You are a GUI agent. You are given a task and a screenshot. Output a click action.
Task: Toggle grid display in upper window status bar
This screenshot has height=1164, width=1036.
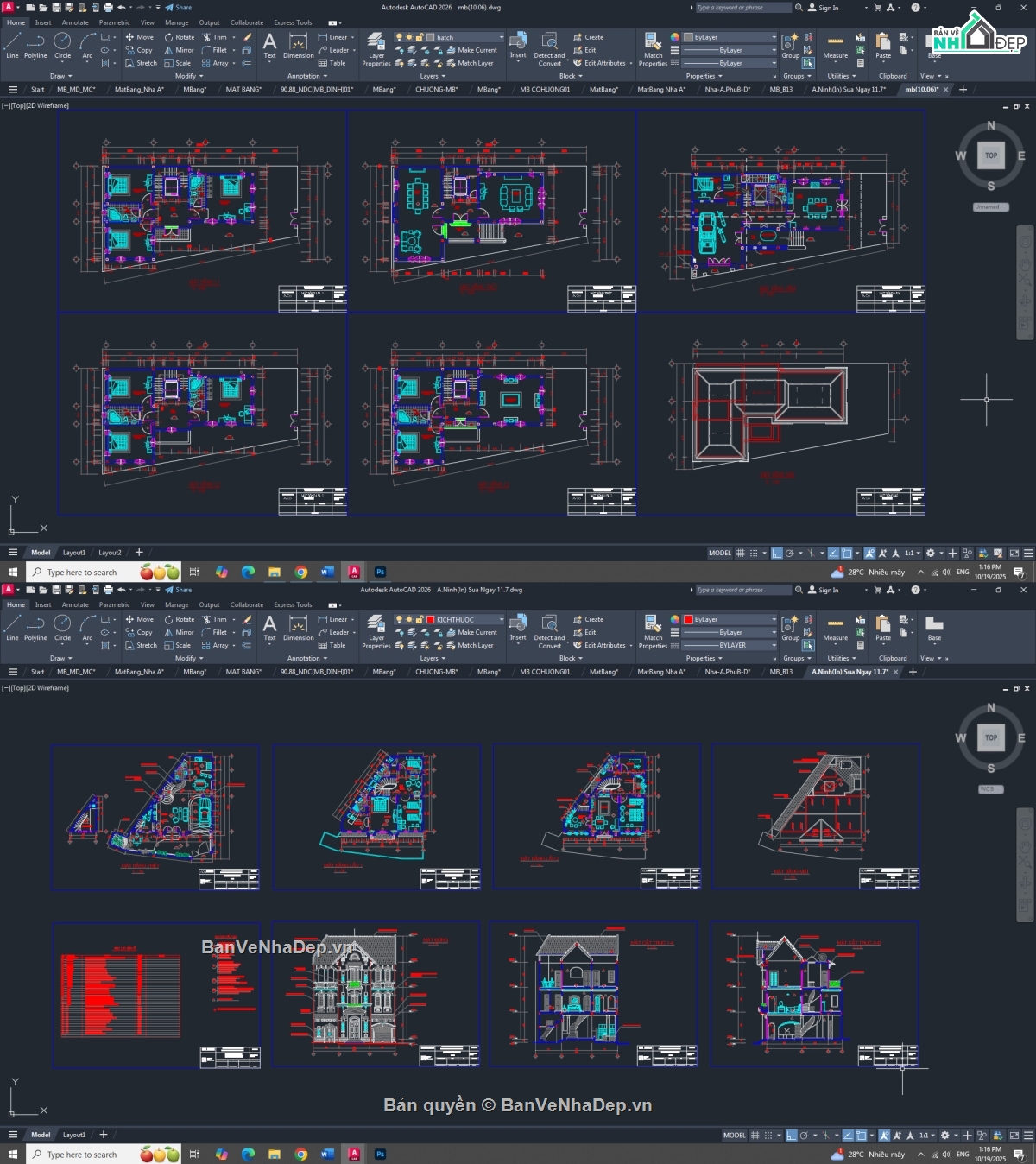pyautogui.click(x=741, y=553)
